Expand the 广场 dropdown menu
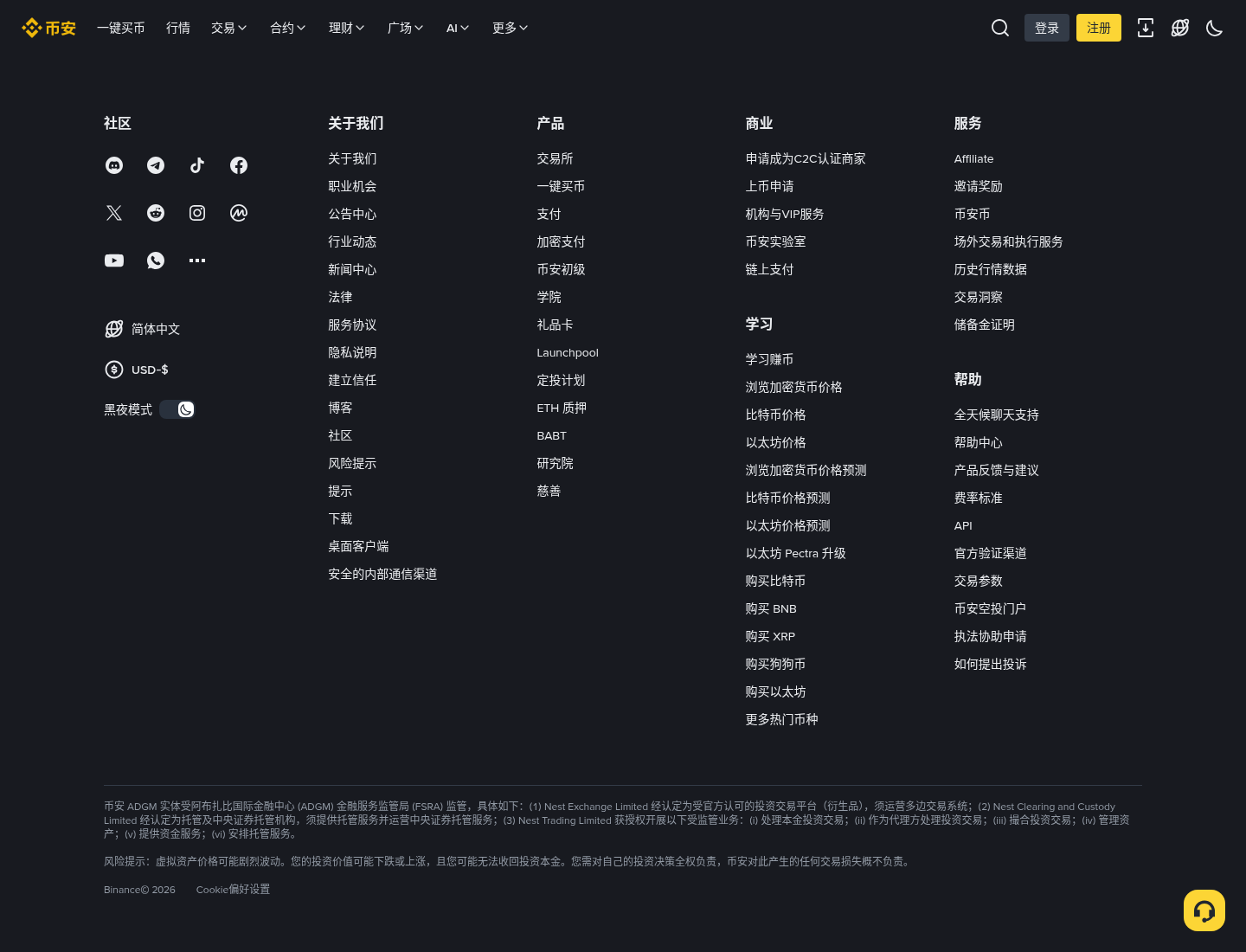Screen dimensions: 1246x952 coord(406,28)
